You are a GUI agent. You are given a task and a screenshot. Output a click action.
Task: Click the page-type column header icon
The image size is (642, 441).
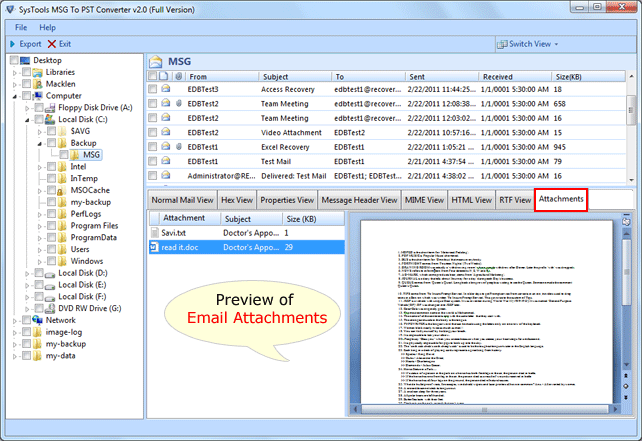(x=164, y=76)
